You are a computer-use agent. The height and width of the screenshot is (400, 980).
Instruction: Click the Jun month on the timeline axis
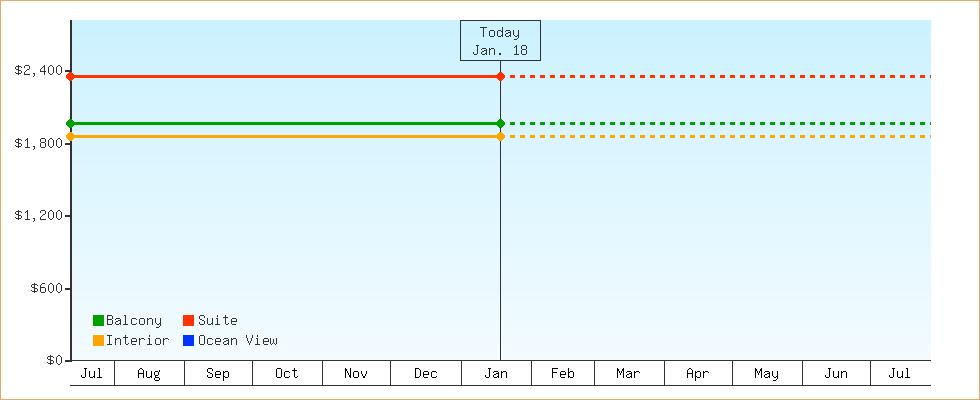coord(836,374)
